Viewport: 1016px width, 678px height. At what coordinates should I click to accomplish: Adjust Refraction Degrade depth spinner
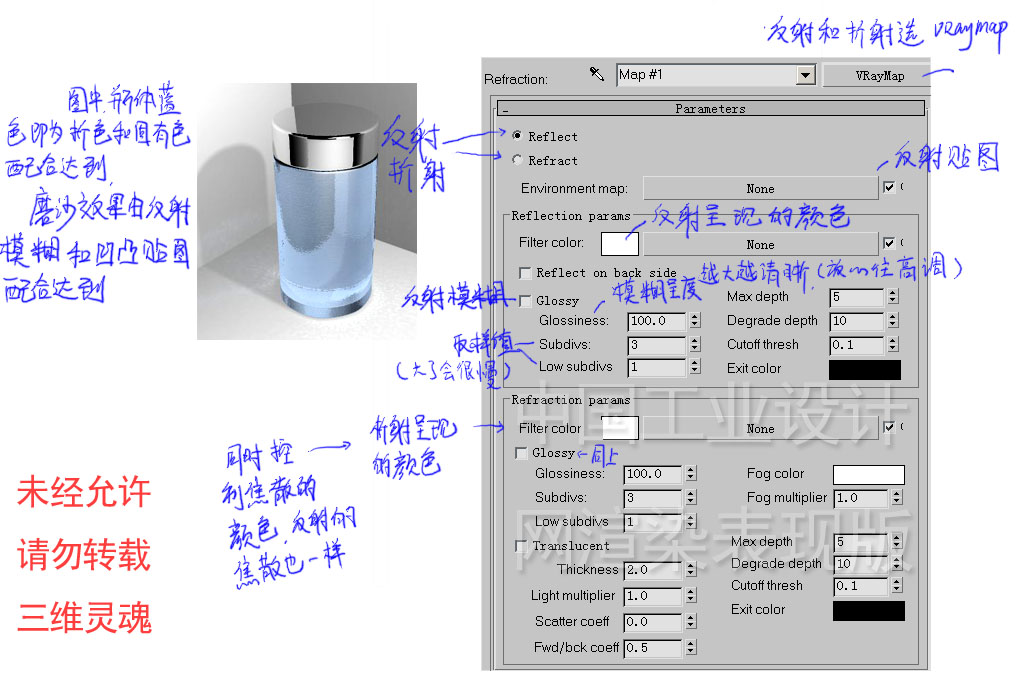tap(897, 564)
